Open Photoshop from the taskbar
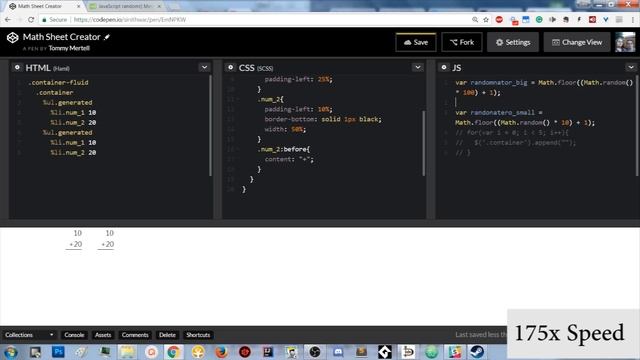The image size is (640, 360). pos(58,351)
